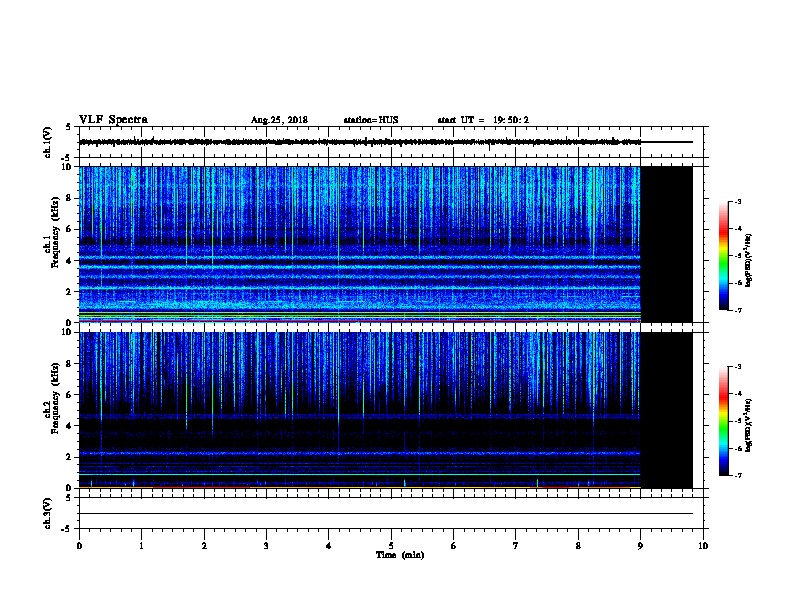The image size is (792, 612).
Task: Click the "-4" label on ch.2 color bar
Action: click(738, 394)
